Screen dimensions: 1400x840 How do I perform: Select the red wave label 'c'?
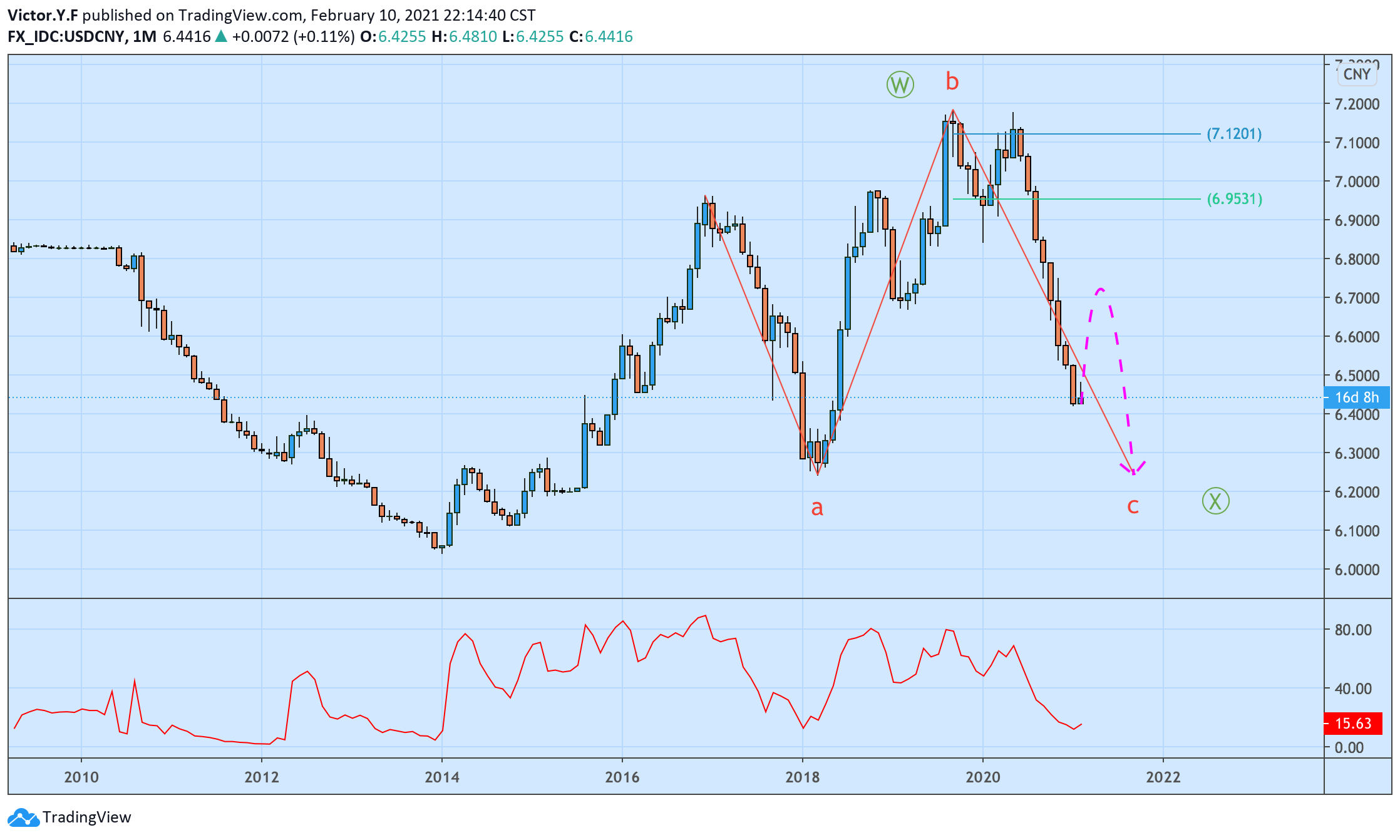tap(1133, 506)
